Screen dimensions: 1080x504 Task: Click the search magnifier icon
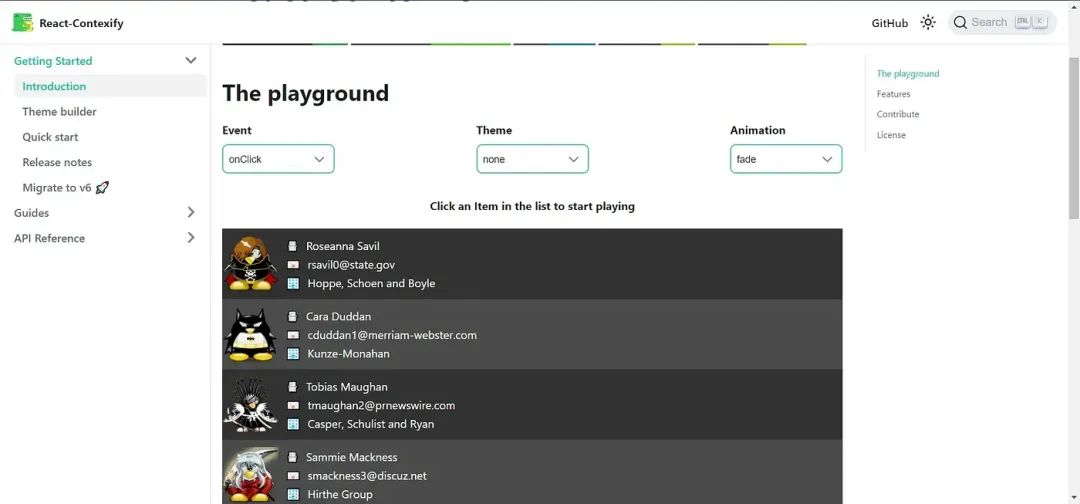pos(960,22)
